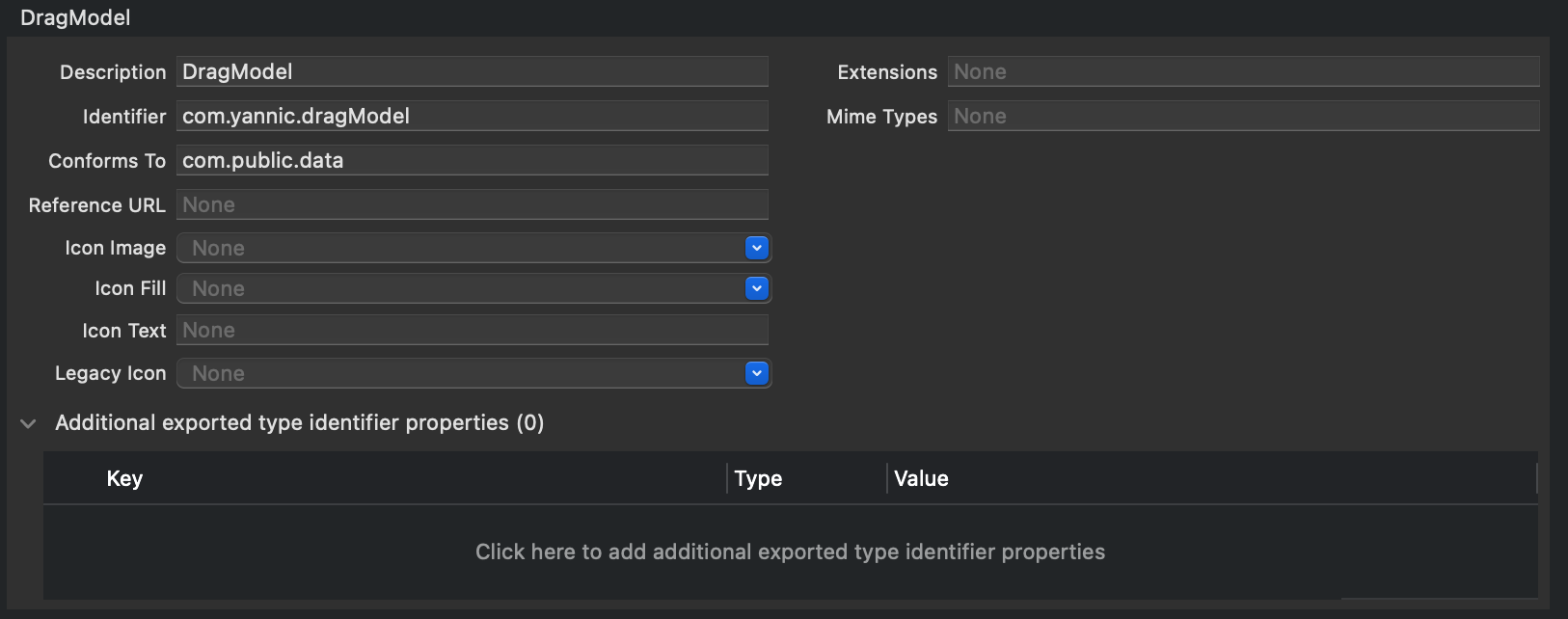The height and width of the screenshot is (619, 1568).
Task: Click the Additional exported type identifier properties label
Action: (299, 422)
